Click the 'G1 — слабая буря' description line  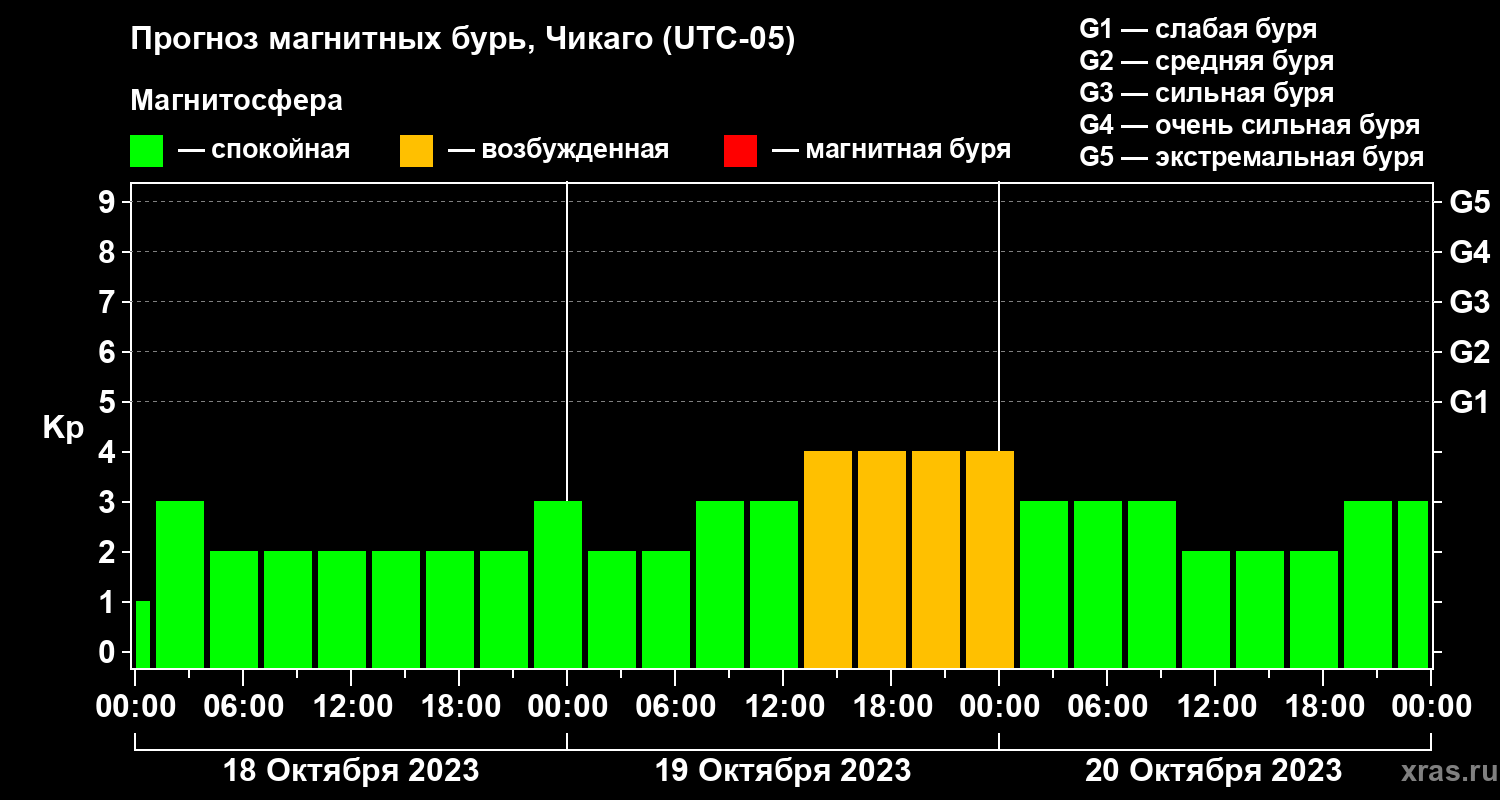(1198, 29)
